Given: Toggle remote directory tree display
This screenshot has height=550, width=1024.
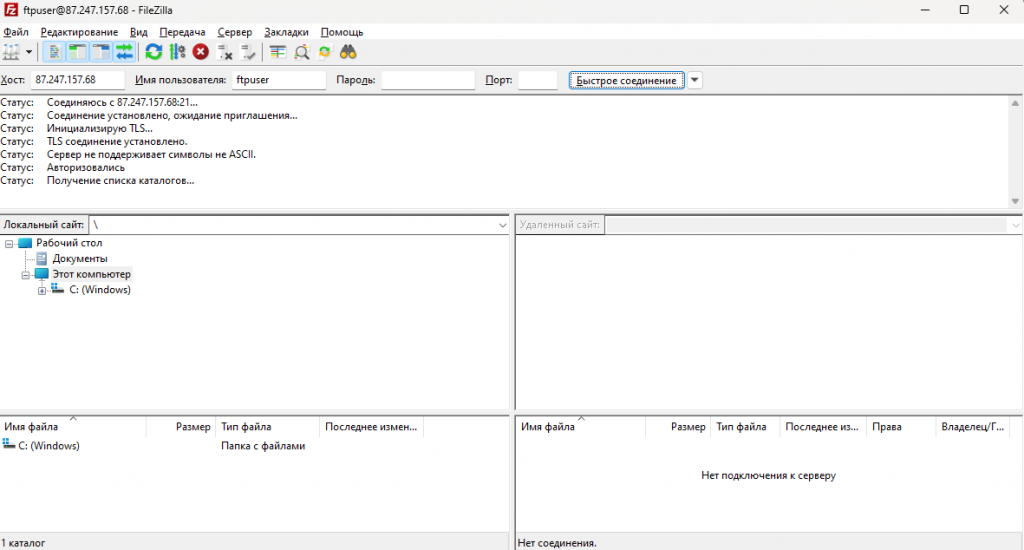Looking at the screenshot, I should coord(101,52).
